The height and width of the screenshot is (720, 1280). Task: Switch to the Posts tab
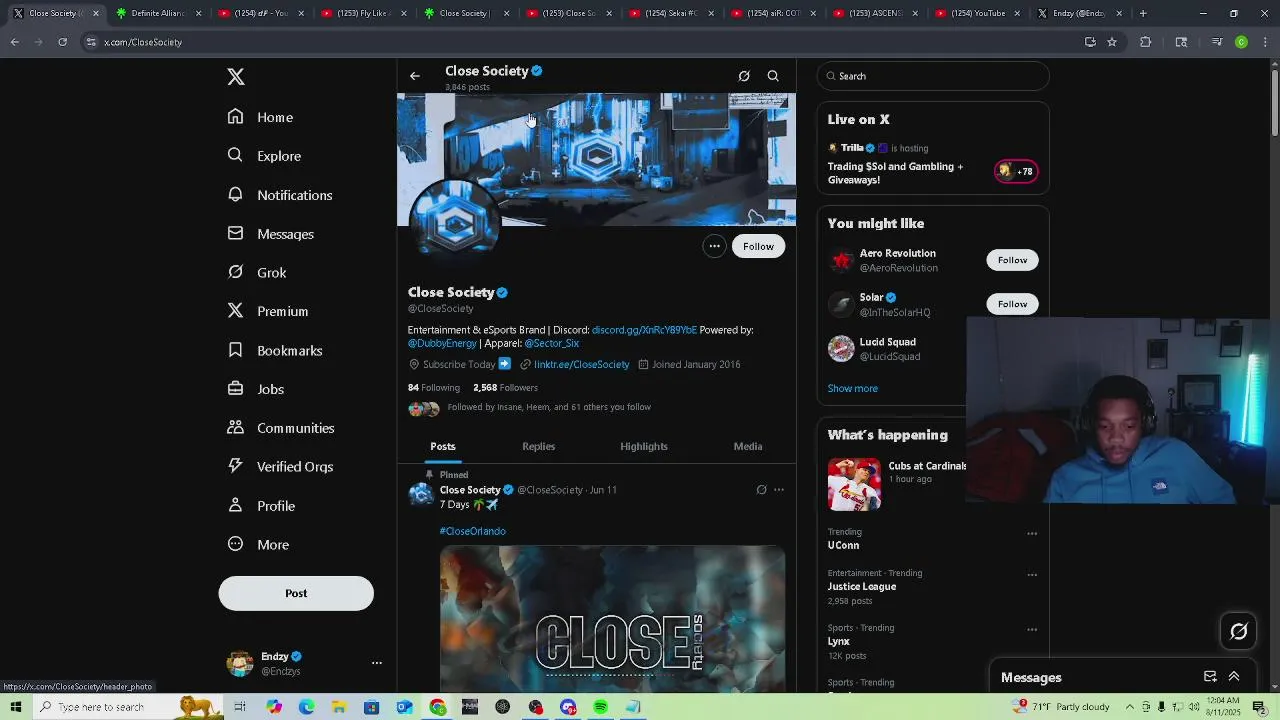point(443,447)
